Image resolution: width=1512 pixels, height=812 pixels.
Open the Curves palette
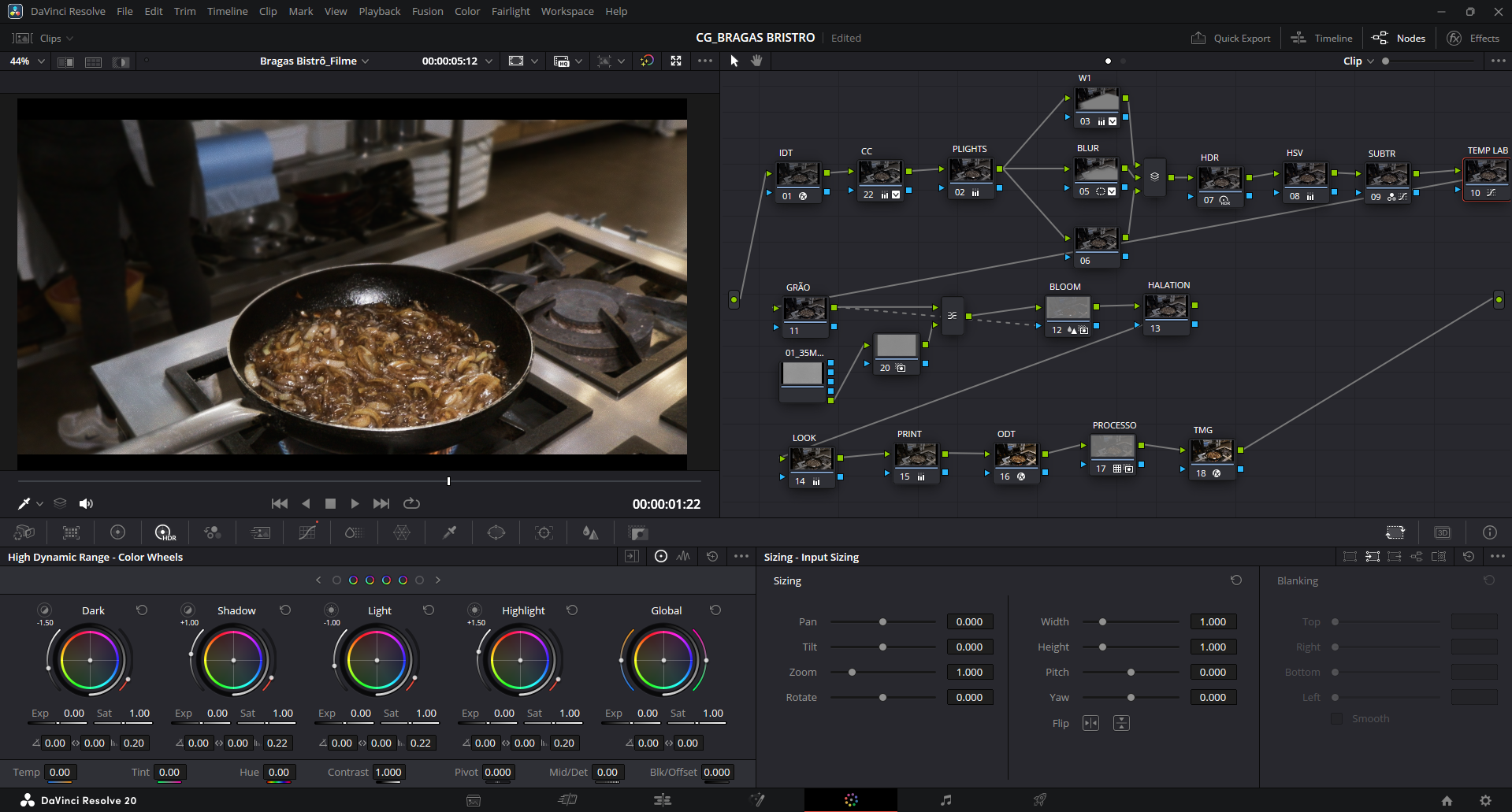pos(307,533)
